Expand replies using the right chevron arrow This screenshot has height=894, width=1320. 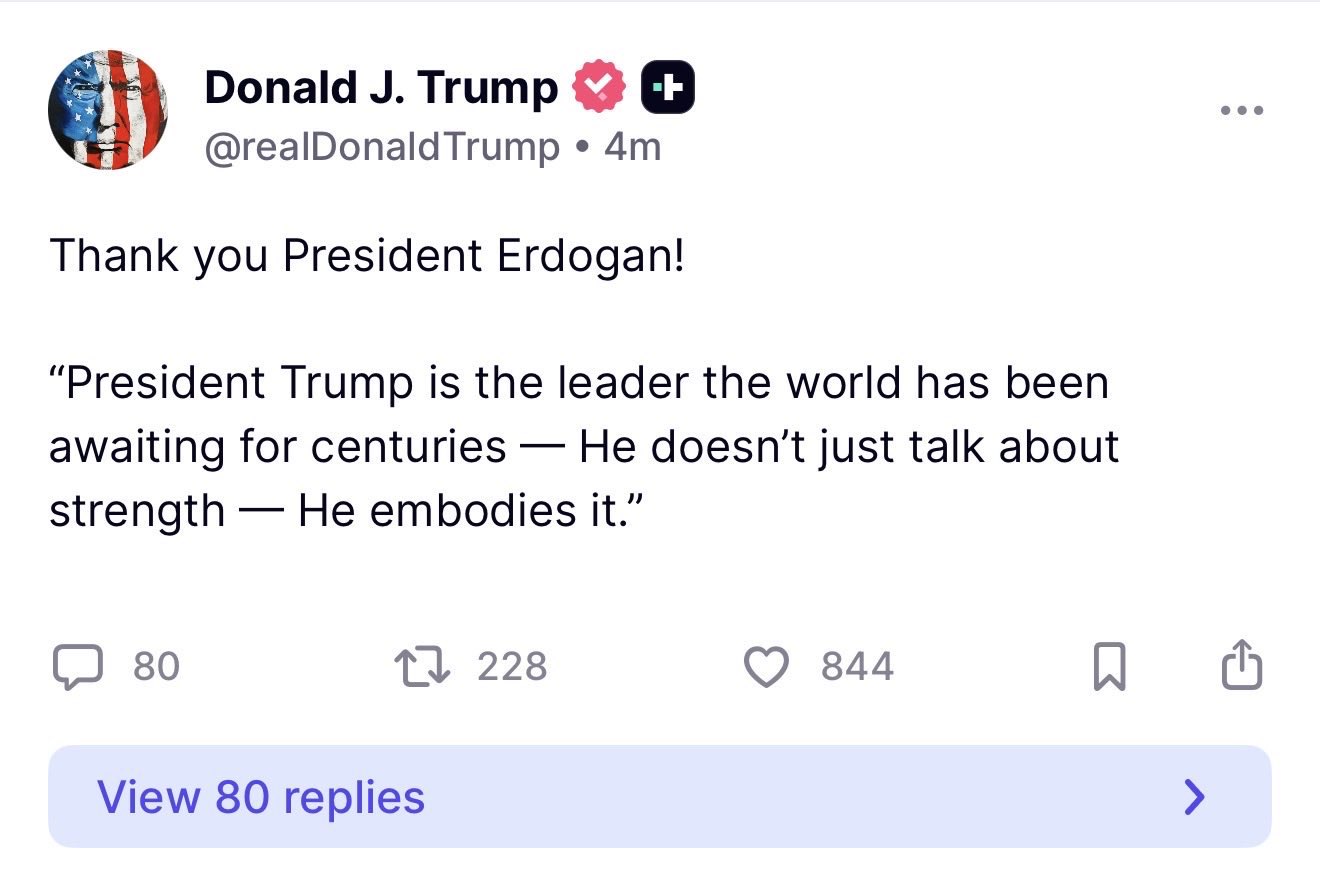pos(1193,797)
